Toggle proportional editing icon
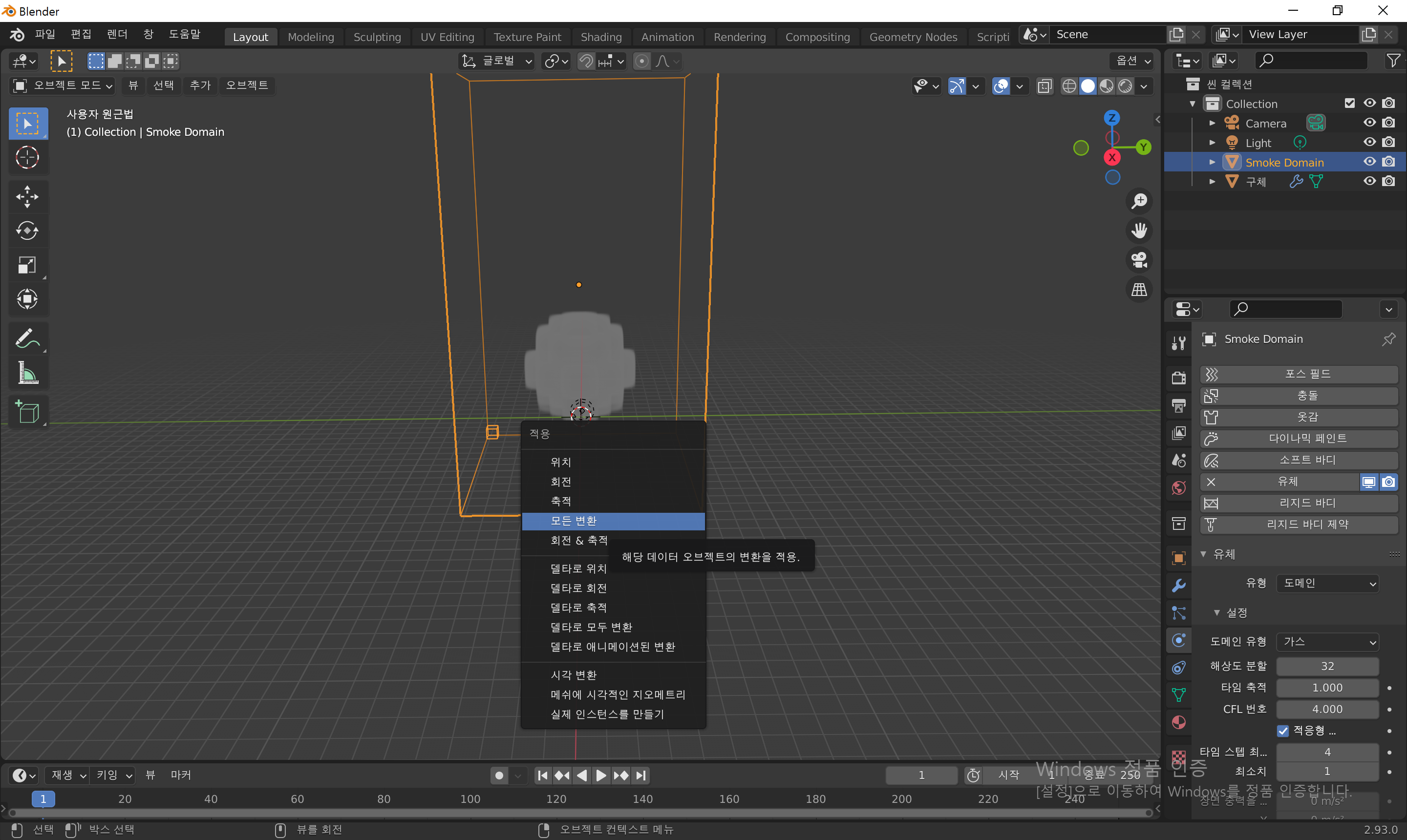Viewport: 1407px width, 840px height. [641, 61]
